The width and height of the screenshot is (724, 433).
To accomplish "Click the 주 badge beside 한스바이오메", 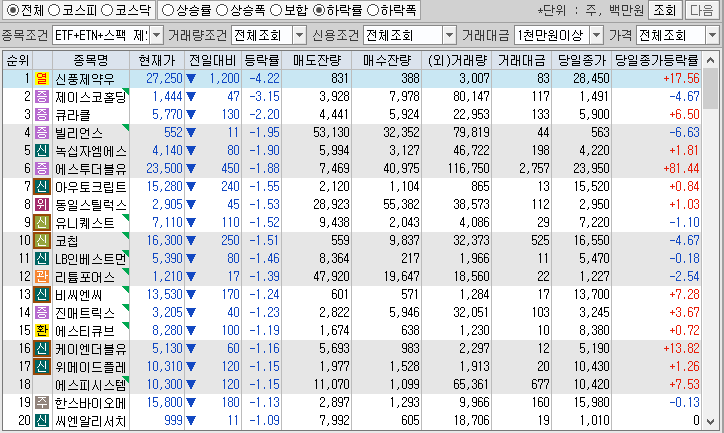I will [x=42, y=403].
